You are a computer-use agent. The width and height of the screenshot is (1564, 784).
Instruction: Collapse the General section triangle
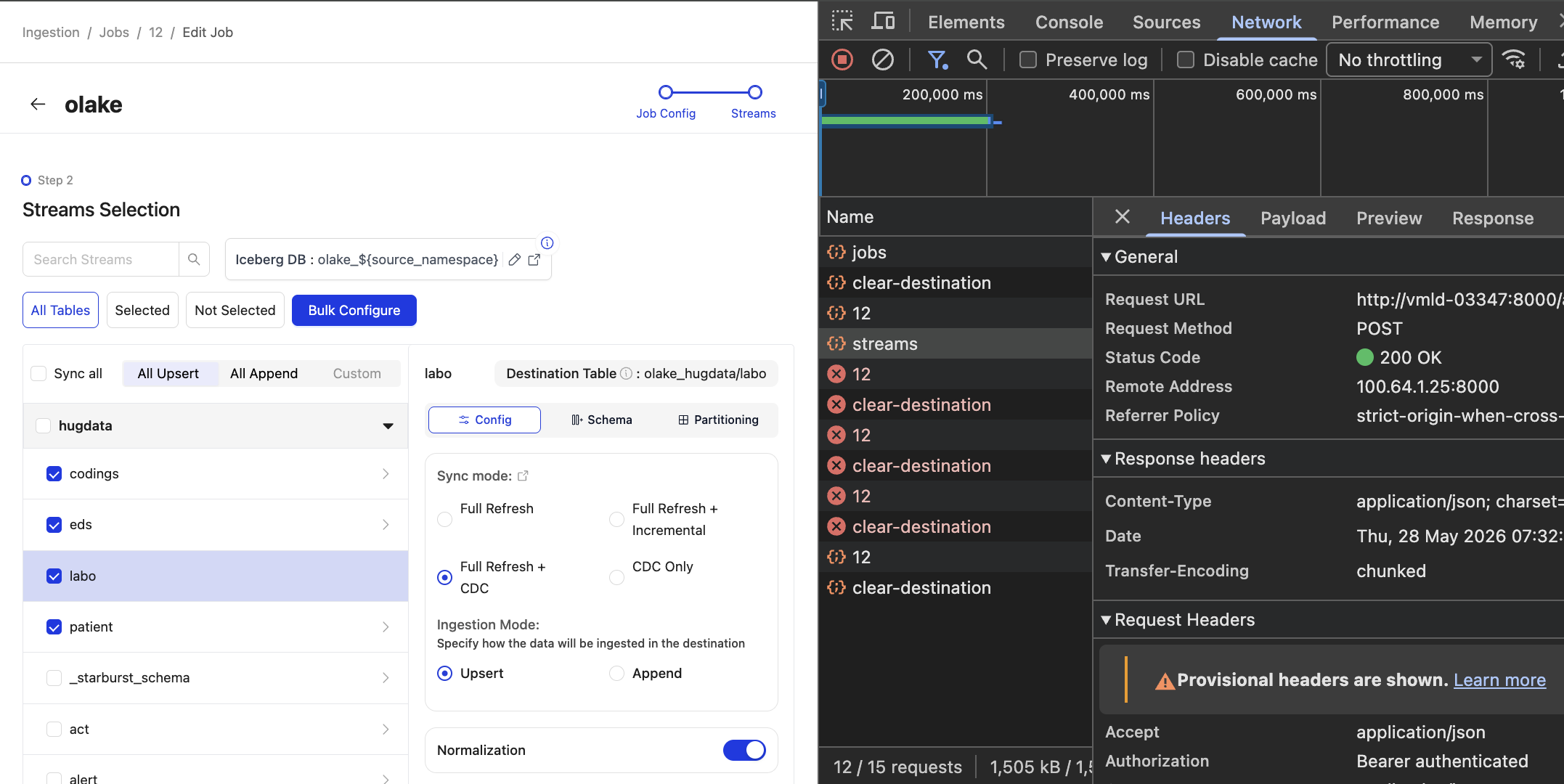pos(1106,257)
